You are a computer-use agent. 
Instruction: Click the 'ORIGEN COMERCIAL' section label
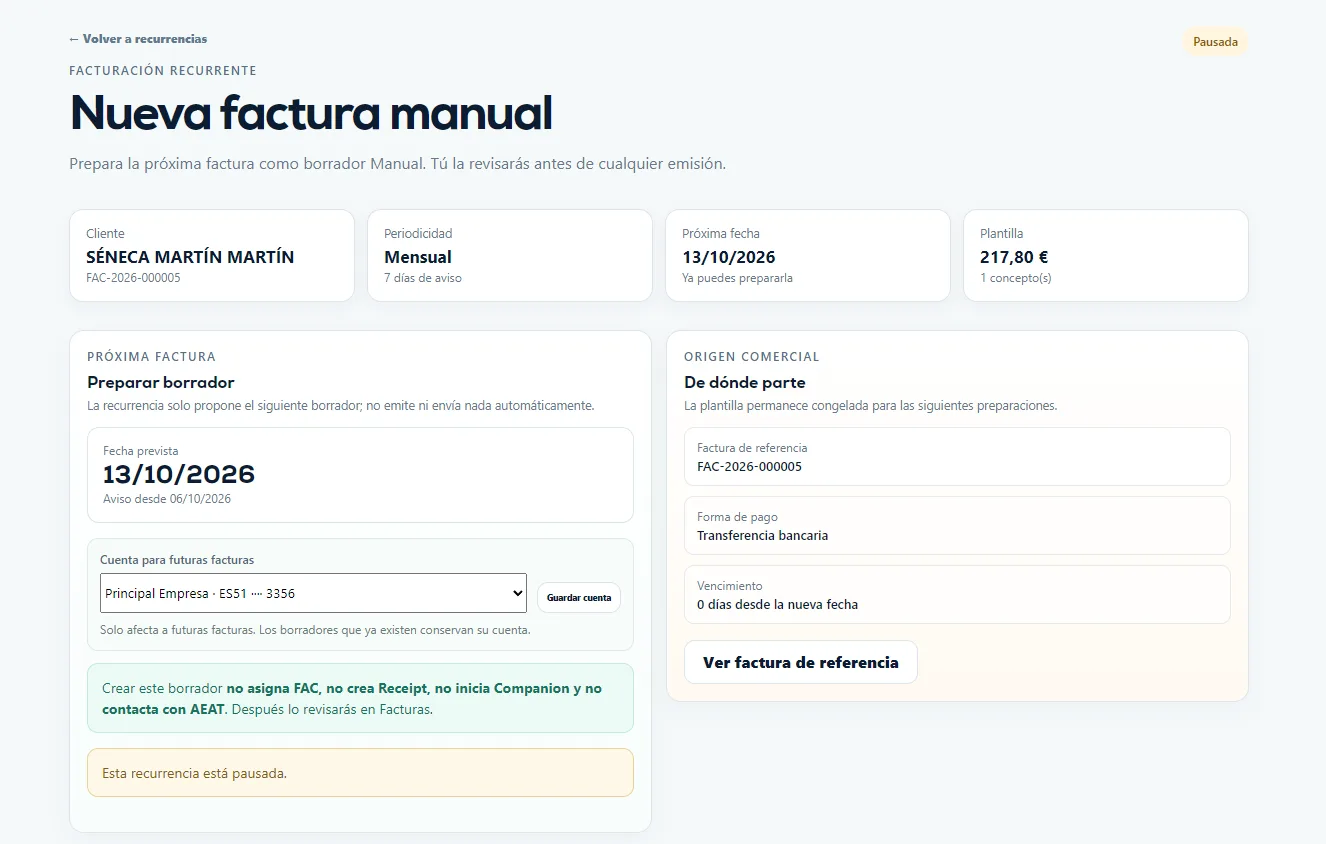pyautogui.click(x=752, y=357)
